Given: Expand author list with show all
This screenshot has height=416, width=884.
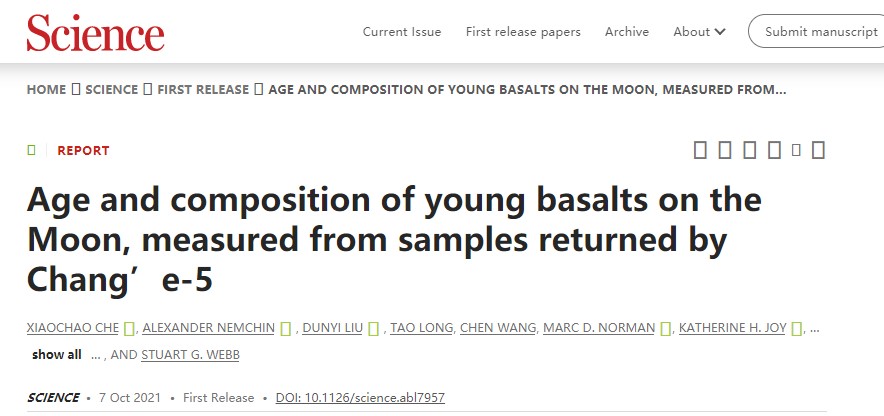Looking at the screenshot, I should point(57,354).
